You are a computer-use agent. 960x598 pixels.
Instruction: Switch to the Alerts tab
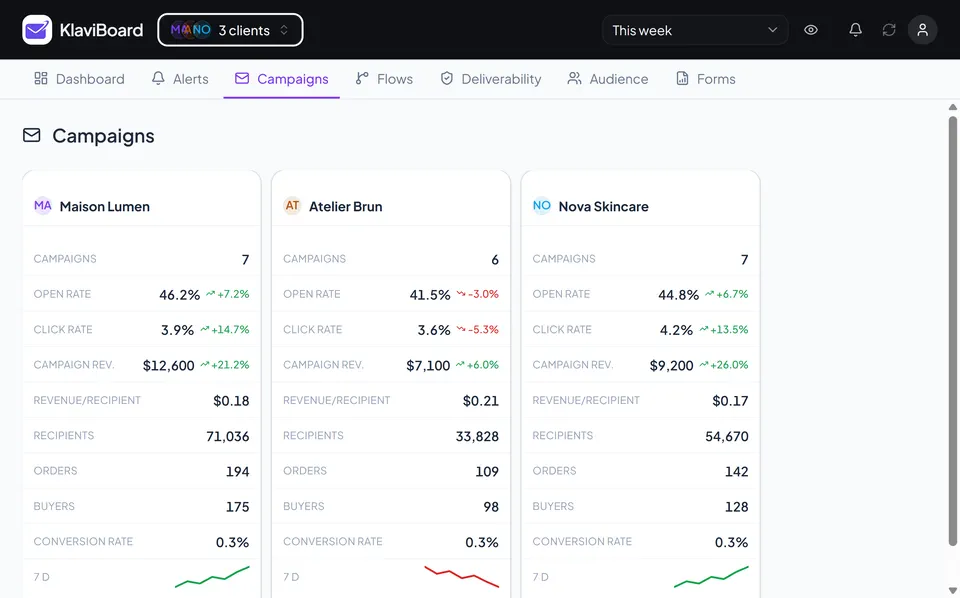(180, 79)
